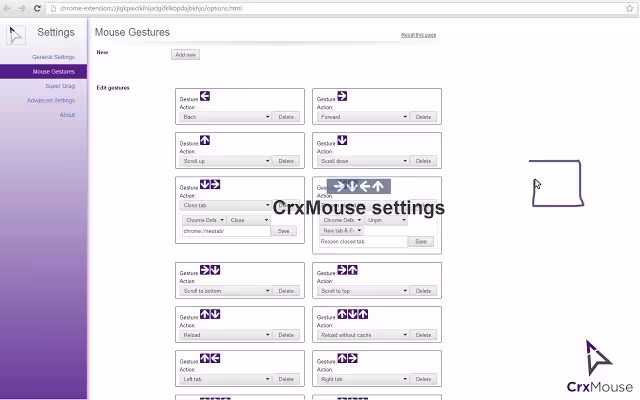This screenshot has height=400, width=640.
Task: Click the right-up gesture icon for Scroll to top
Action: [347, 270]
